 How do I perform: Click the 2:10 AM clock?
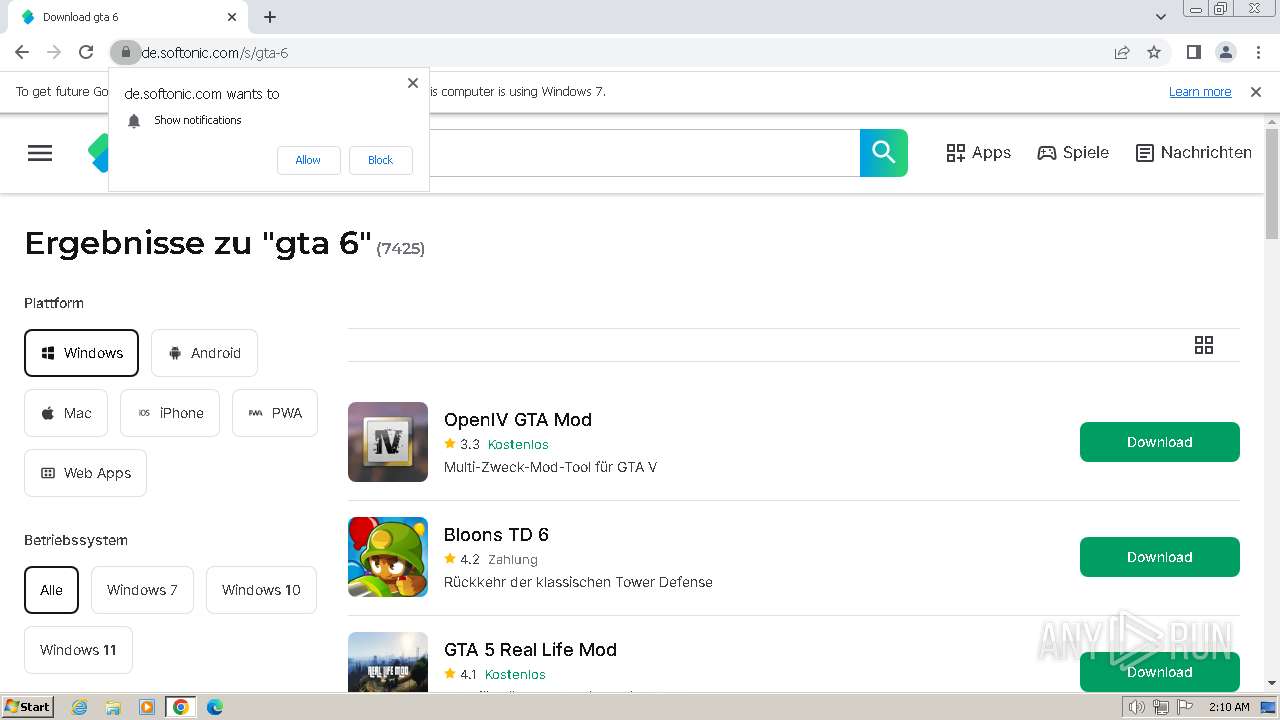point(1229,707)
